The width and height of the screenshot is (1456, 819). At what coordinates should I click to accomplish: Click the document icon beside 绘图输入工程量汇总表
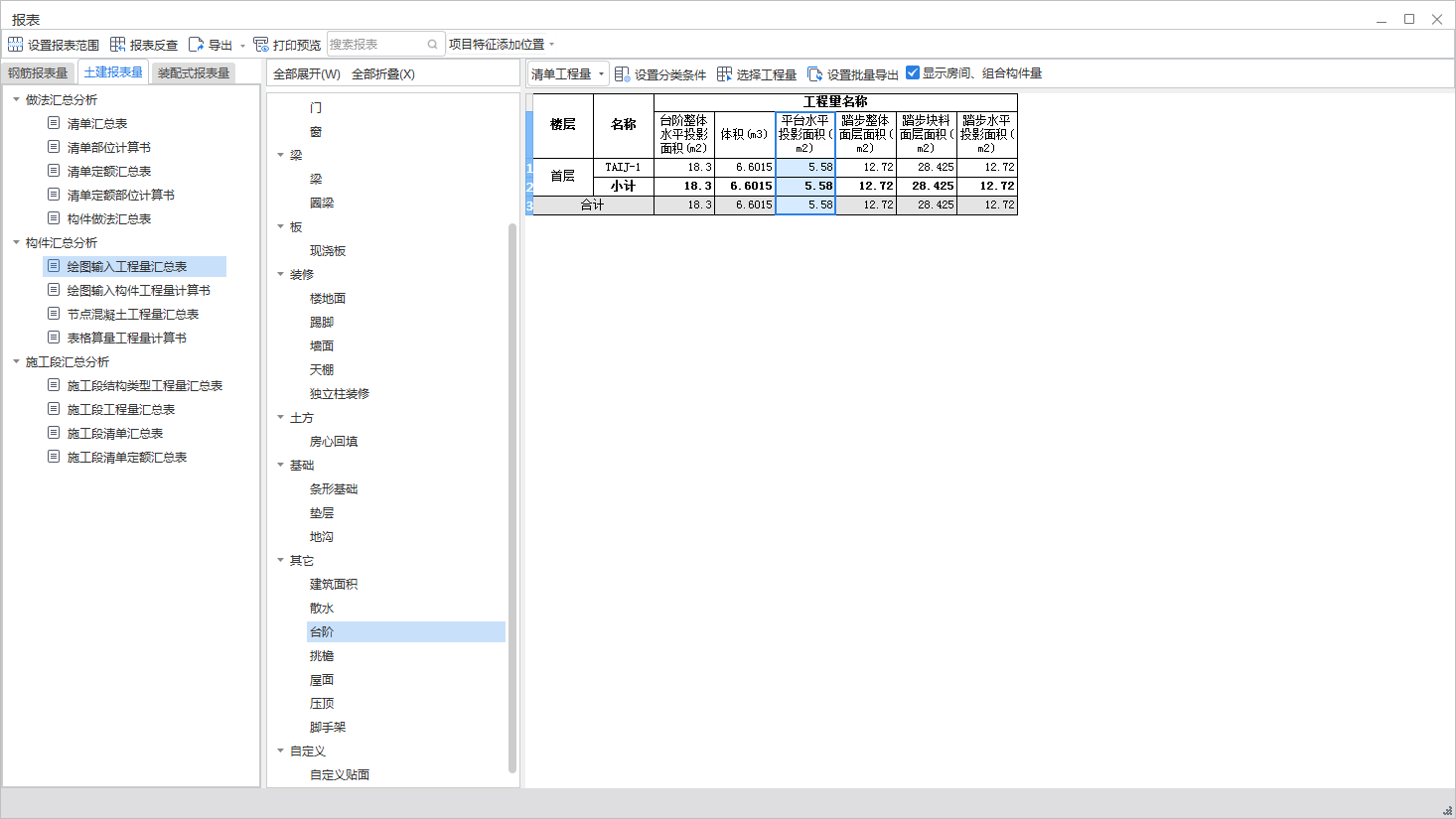55,266
